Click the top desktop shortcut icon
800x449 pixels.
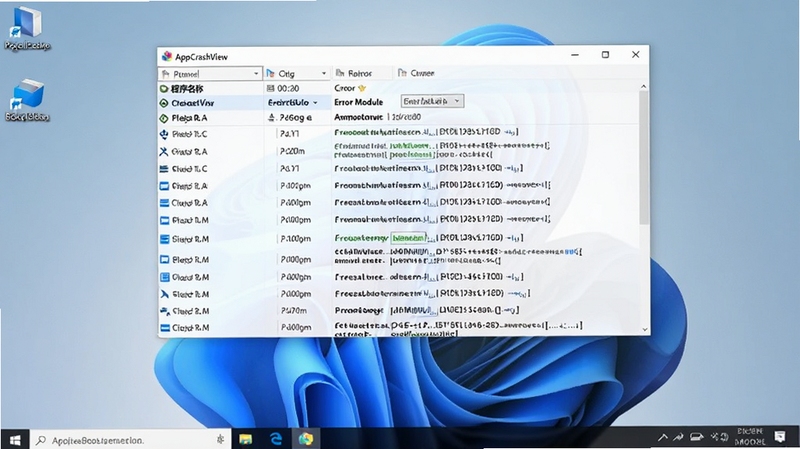click(x=28, y=22)
